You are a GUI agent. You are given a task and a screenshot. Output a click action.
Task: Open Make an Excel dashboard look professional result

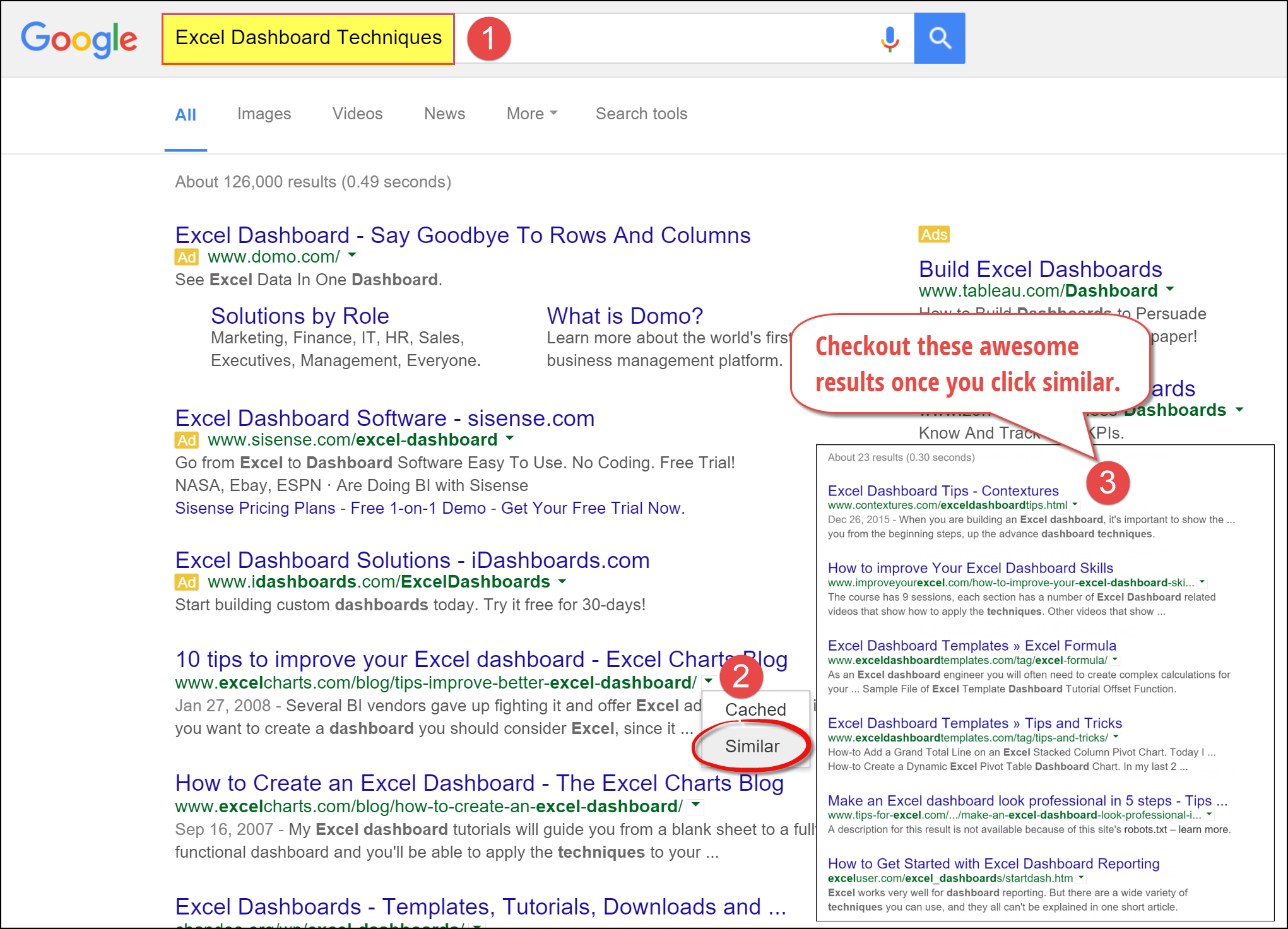(1027, 802)
